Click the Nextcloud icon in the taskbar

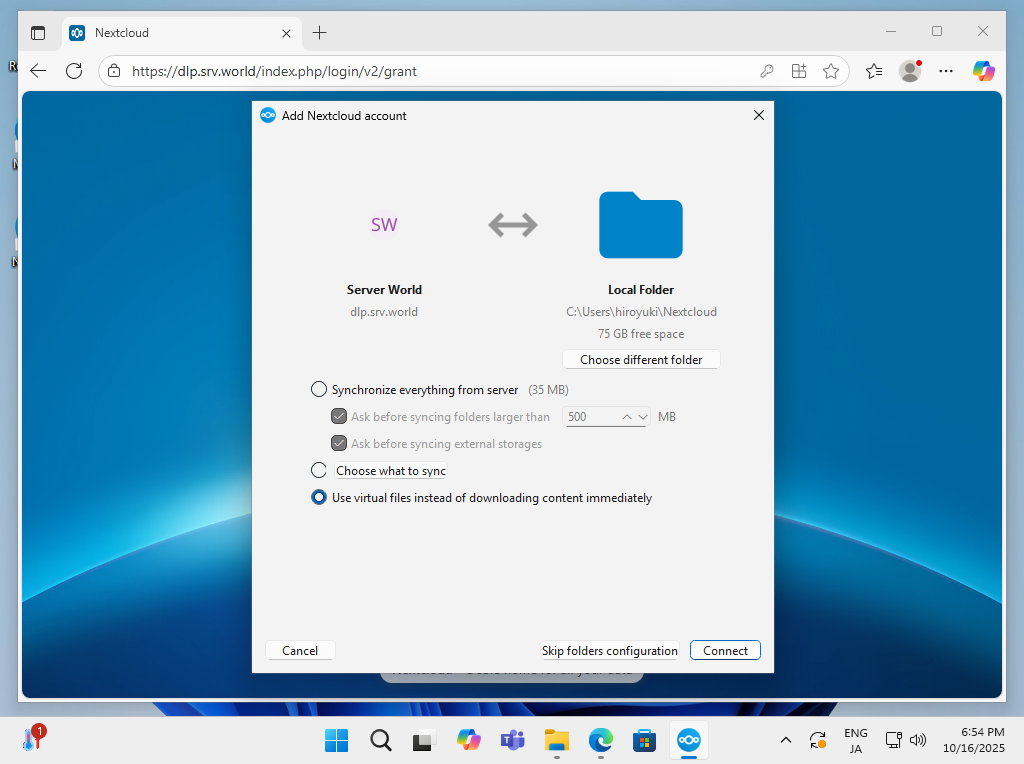tap(688, 740)
